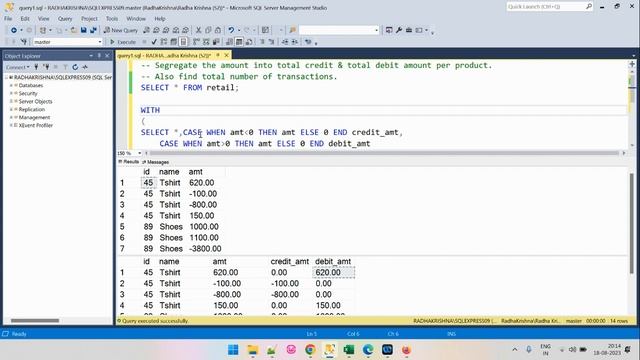
Task: Switch to the Results tab
Action: click(129, 162)
